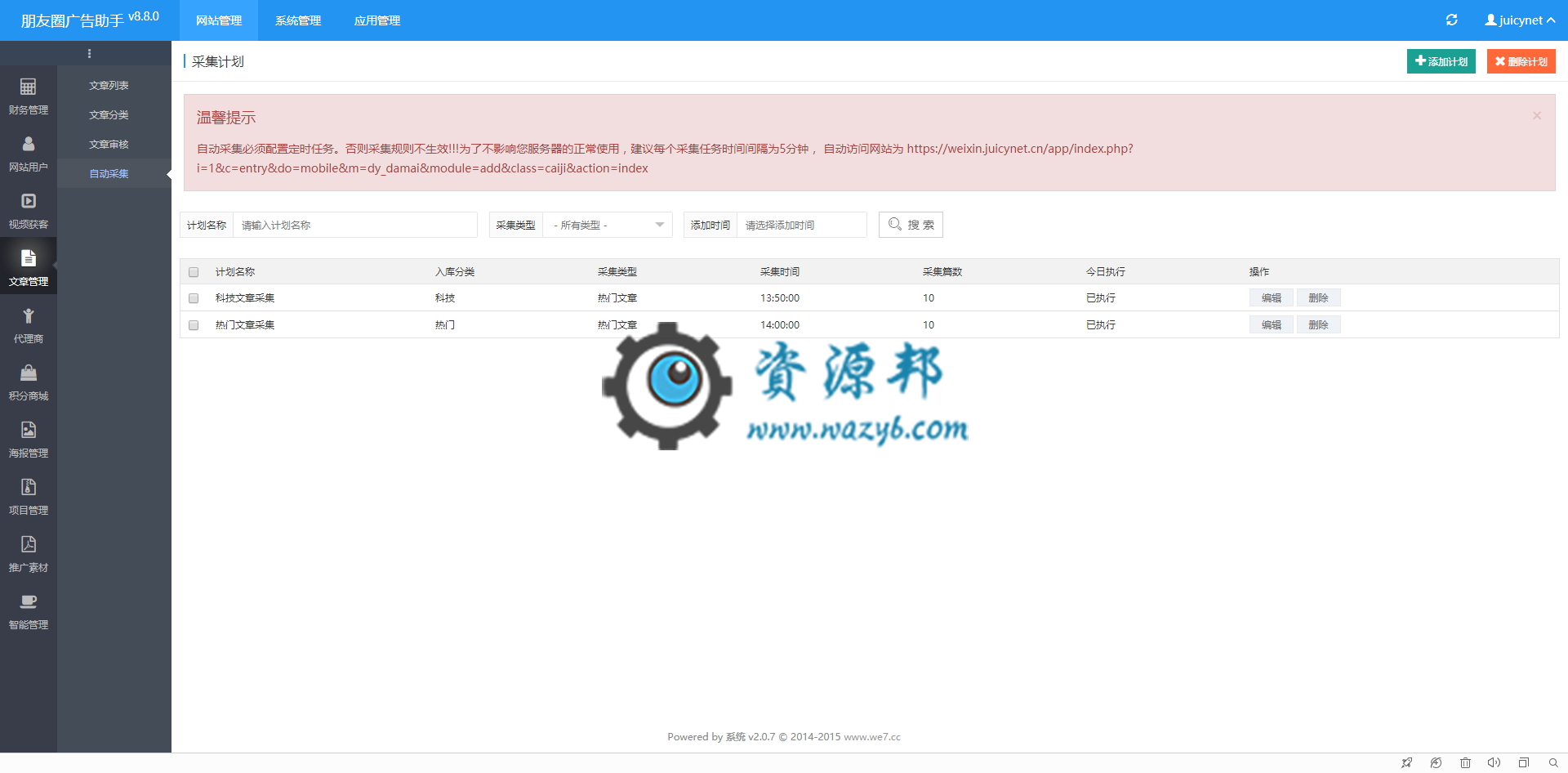Check the 科技文章采集 row checkbox

tap(194, 298)
